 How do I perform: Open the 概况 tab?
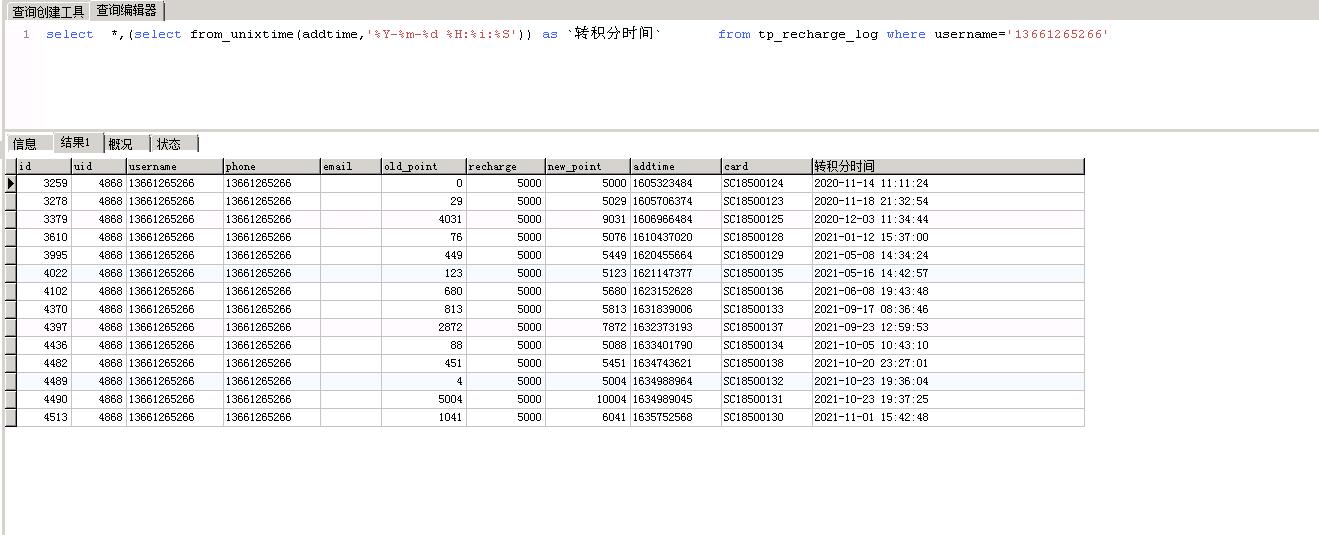pos(121,144)
